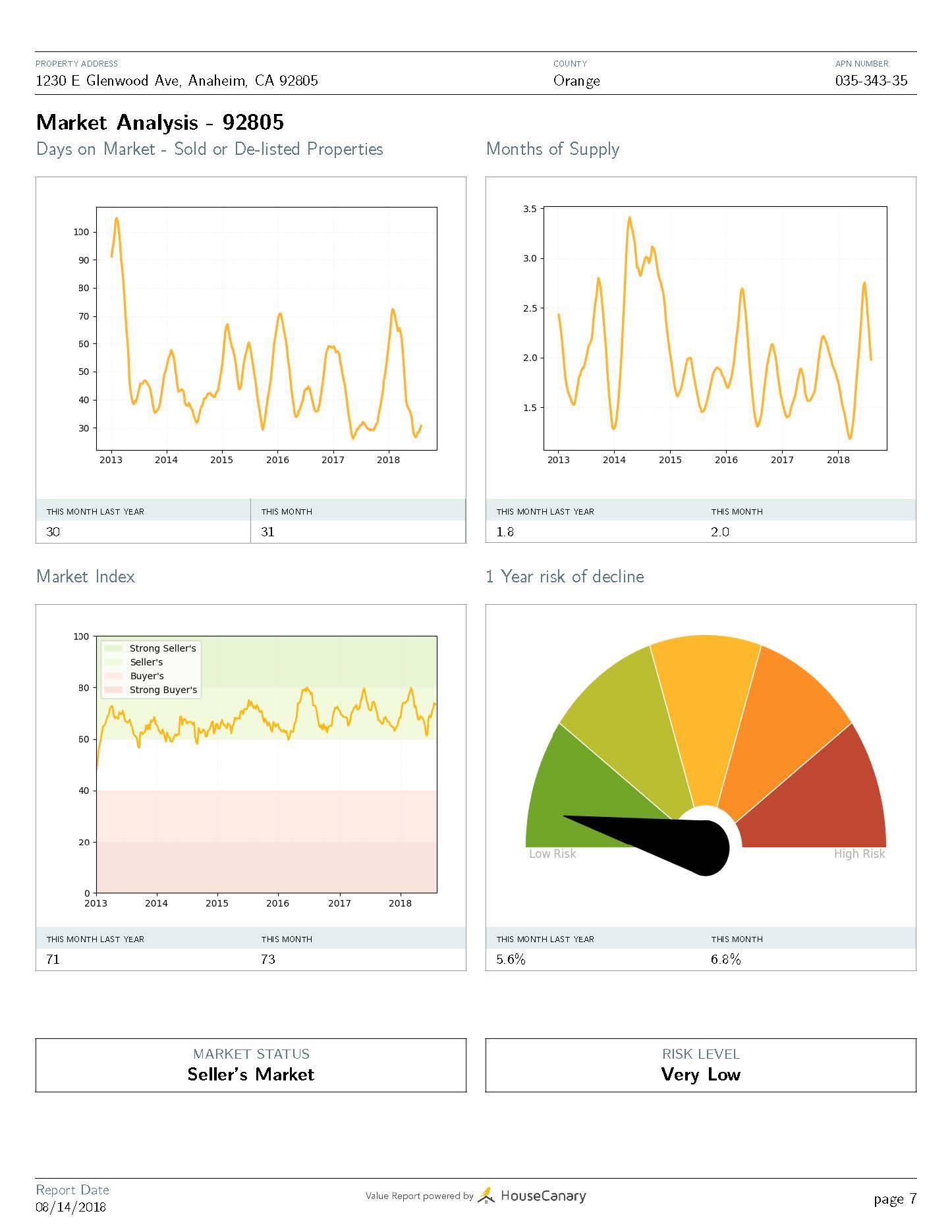Click the page 7 indicator
Image resolution: width=952 pixels, height=1232 pixels.
coord(895,1199)
